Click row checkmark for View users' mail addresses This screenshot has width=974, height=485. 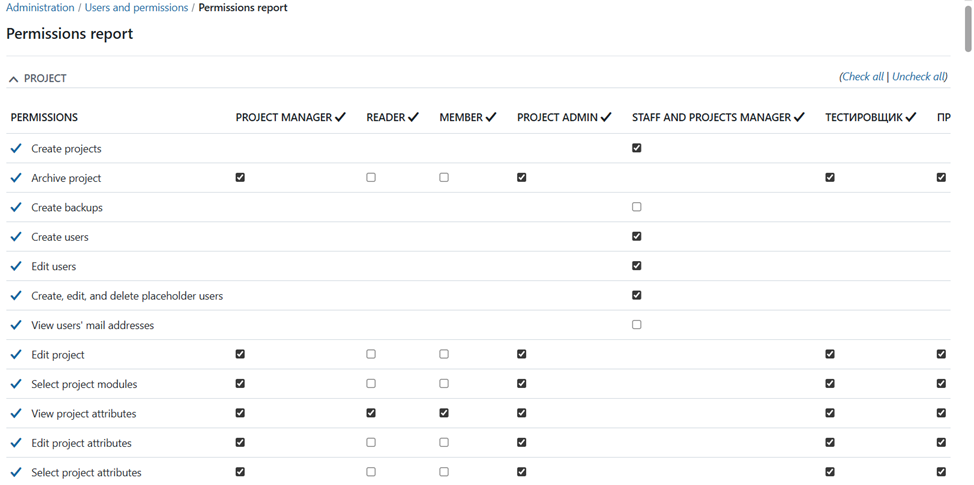tap(17, 325)
